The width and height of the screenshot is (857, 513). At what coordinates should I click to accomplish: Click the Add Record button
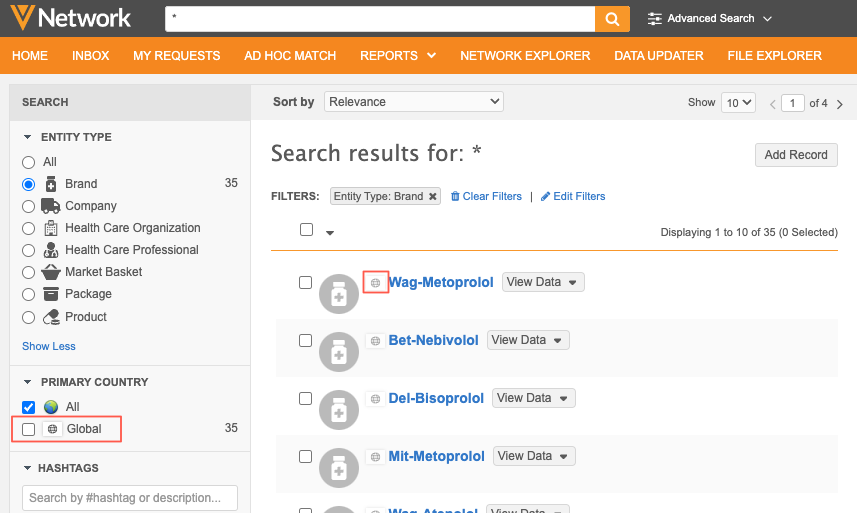click(x=795, y=155)
